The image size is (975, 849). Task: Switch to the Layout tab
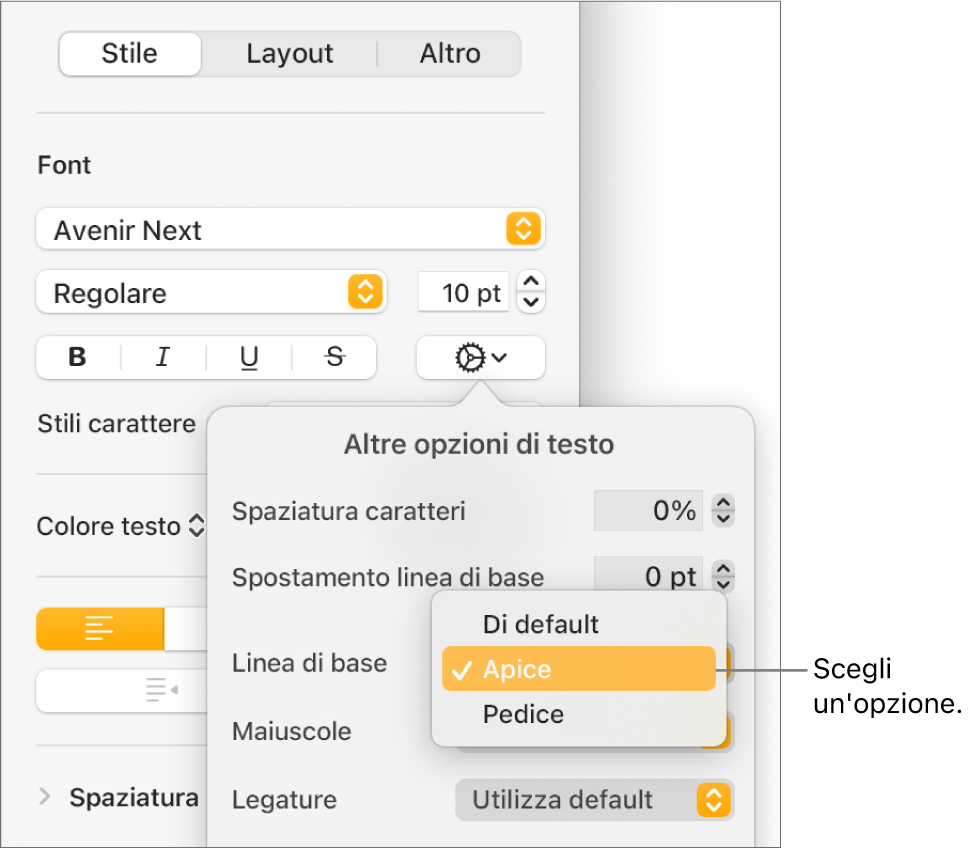click(x=290, y=54)
